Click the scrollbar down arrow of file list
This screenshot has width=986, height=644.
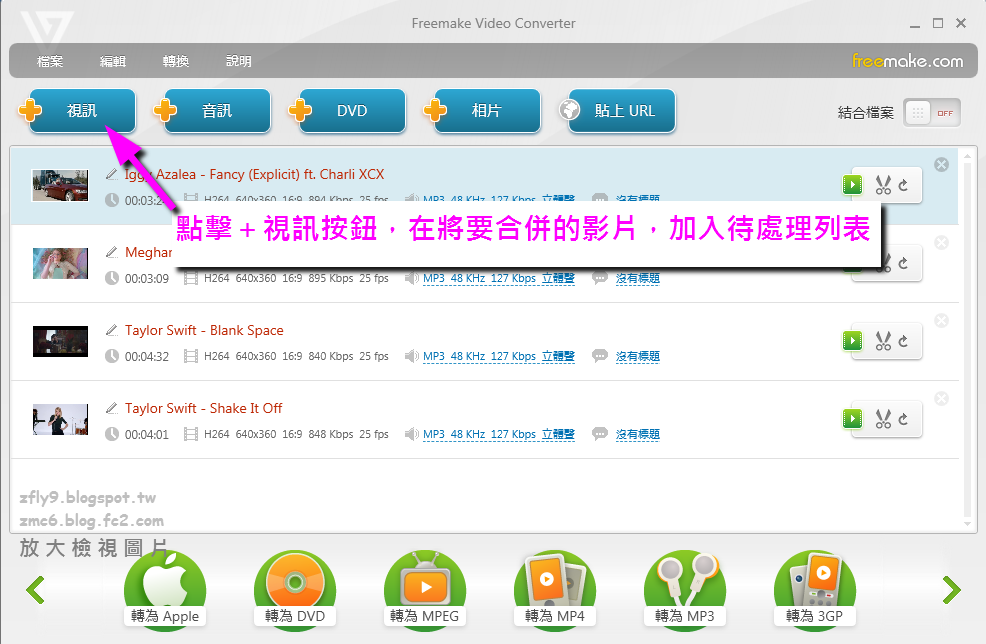968,524
